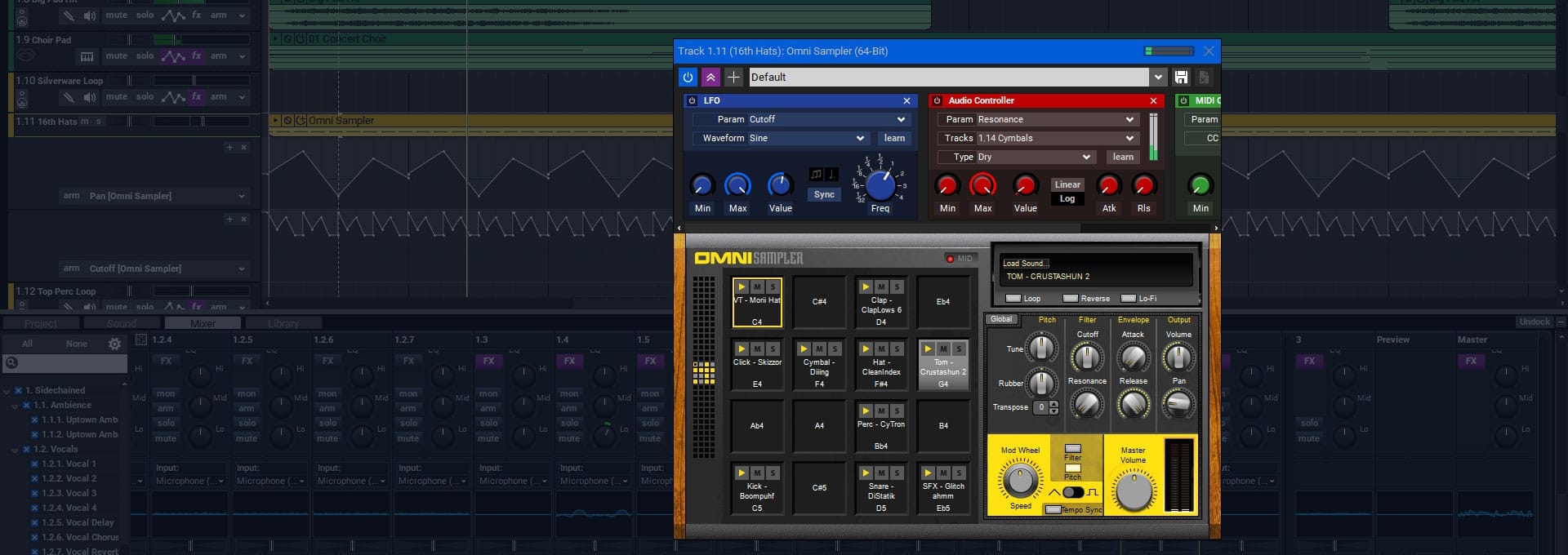Open the Default preset dropdown

point(1157,77)
